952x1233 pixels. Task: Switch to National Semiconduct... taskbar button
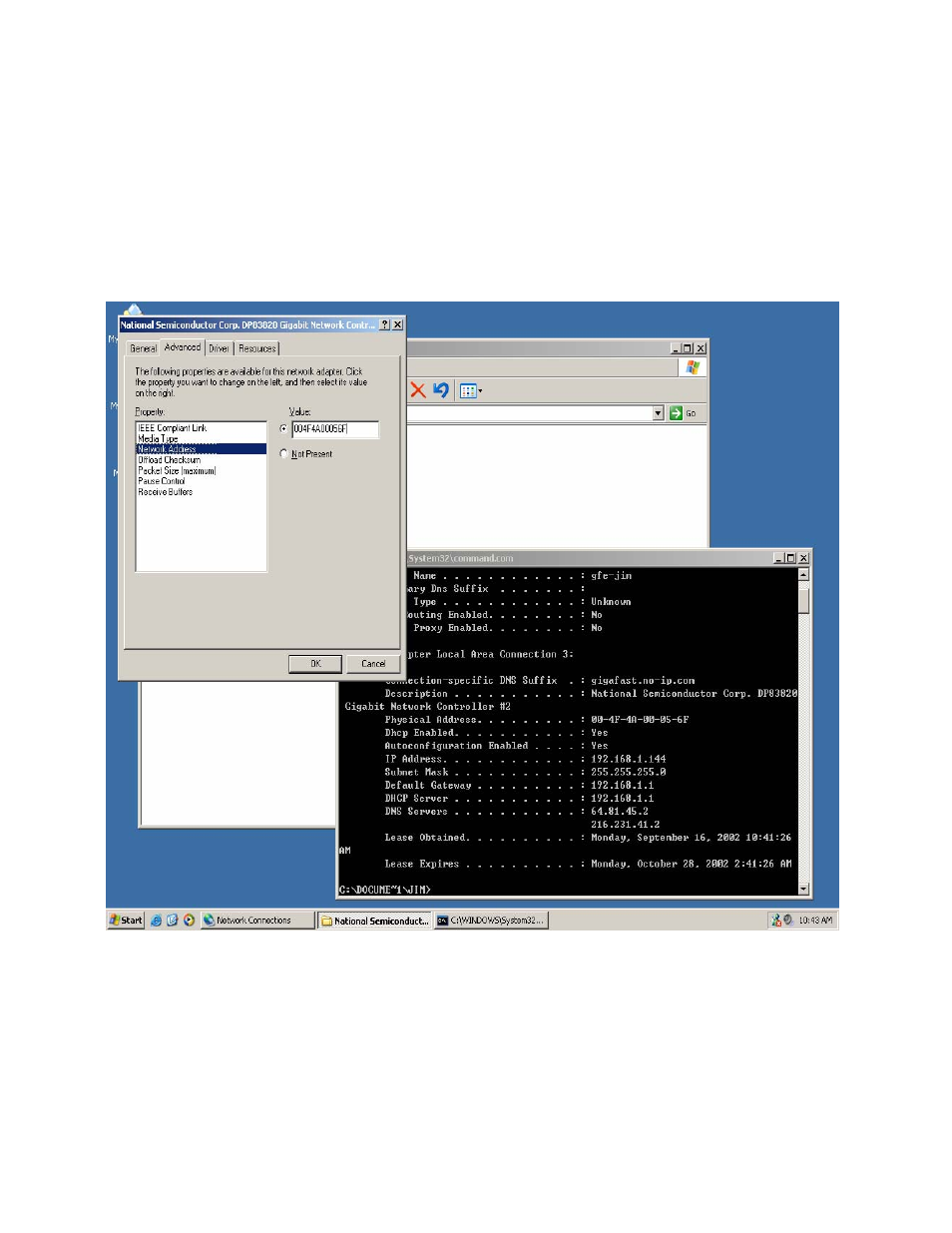[x=375, y=921]
